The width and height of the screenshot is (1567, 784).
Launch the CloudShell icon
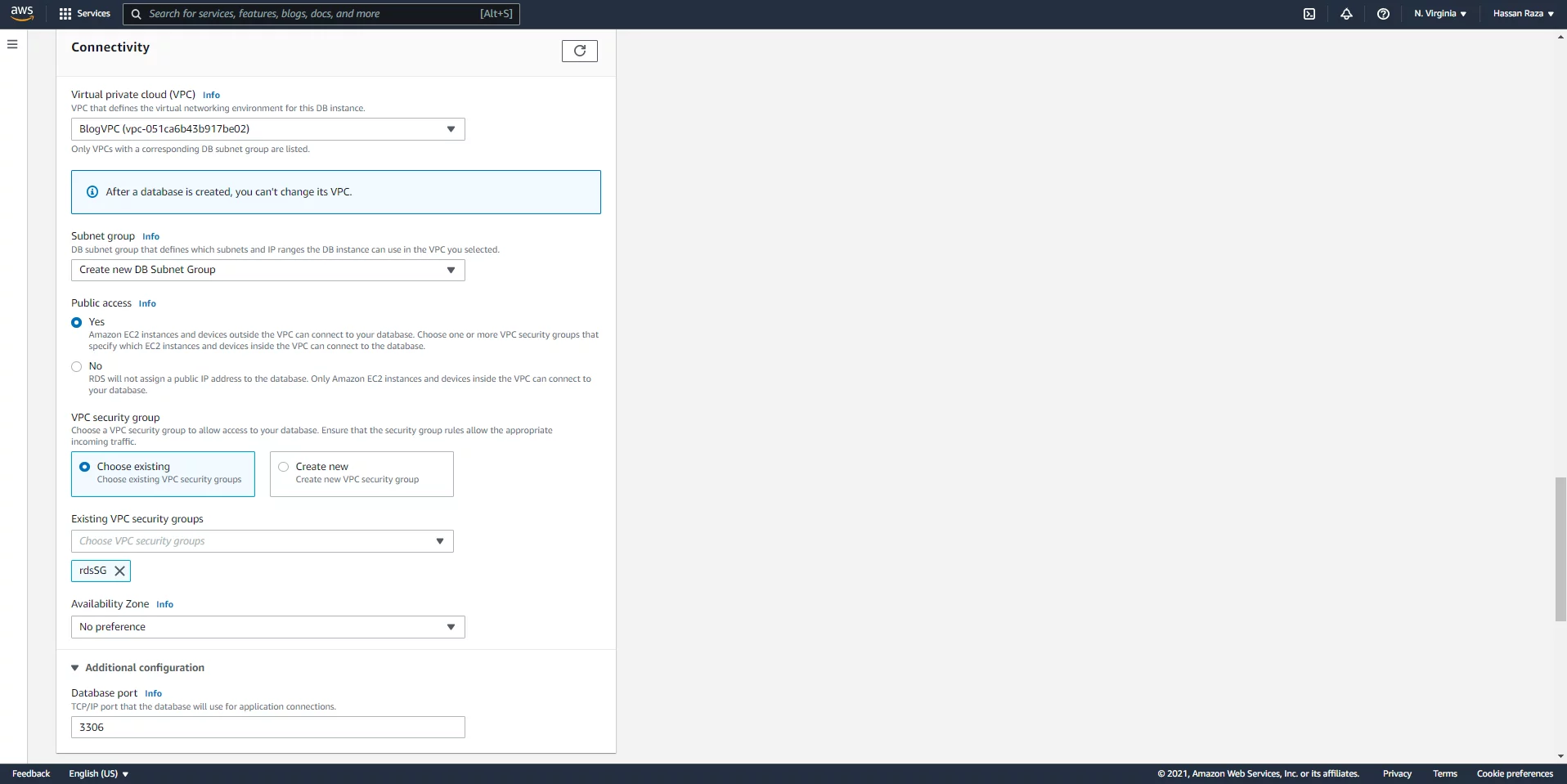coord(1309,14)
